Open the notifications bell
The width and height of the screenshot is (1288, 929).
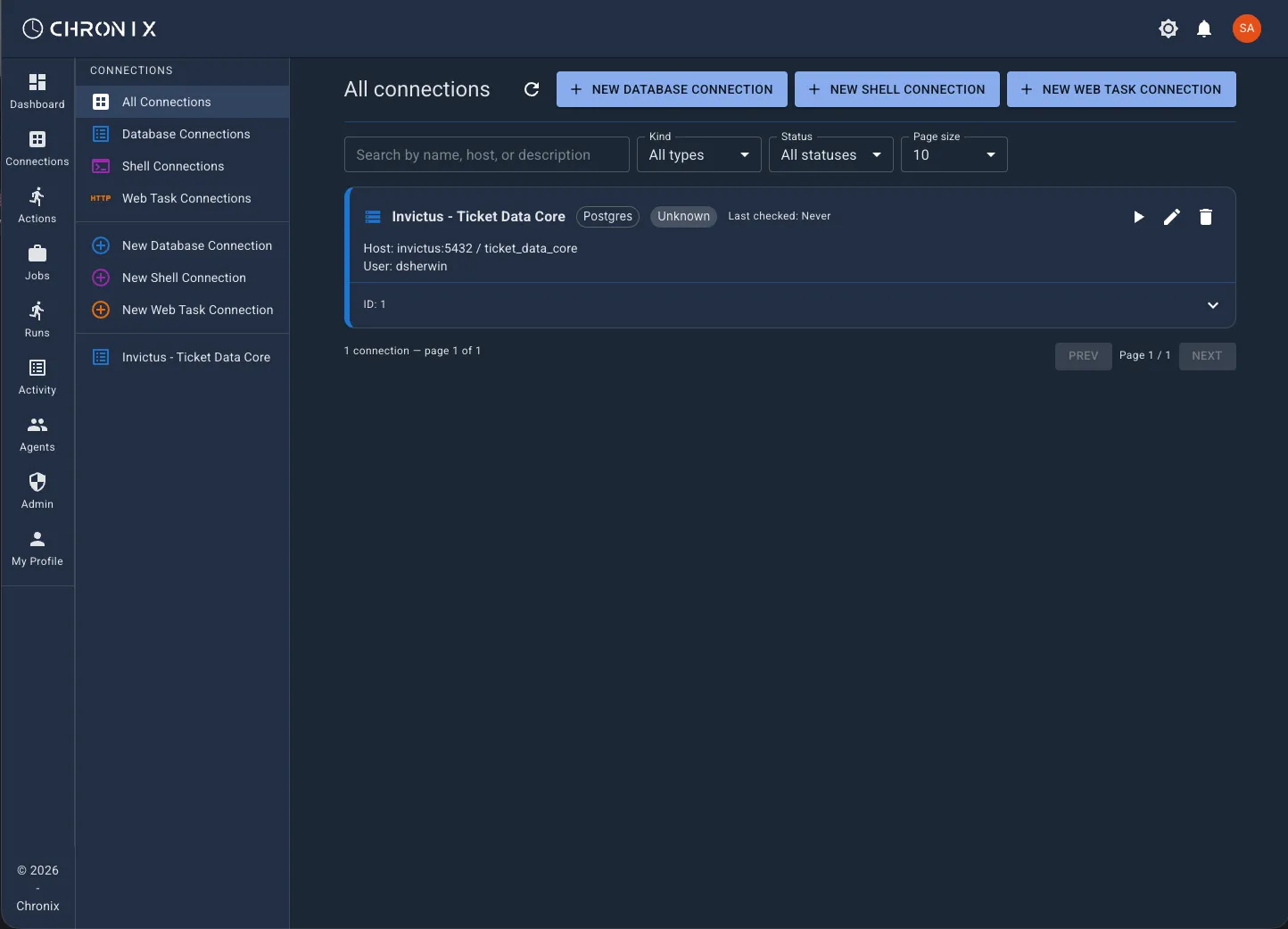(x=1204, y=29)
